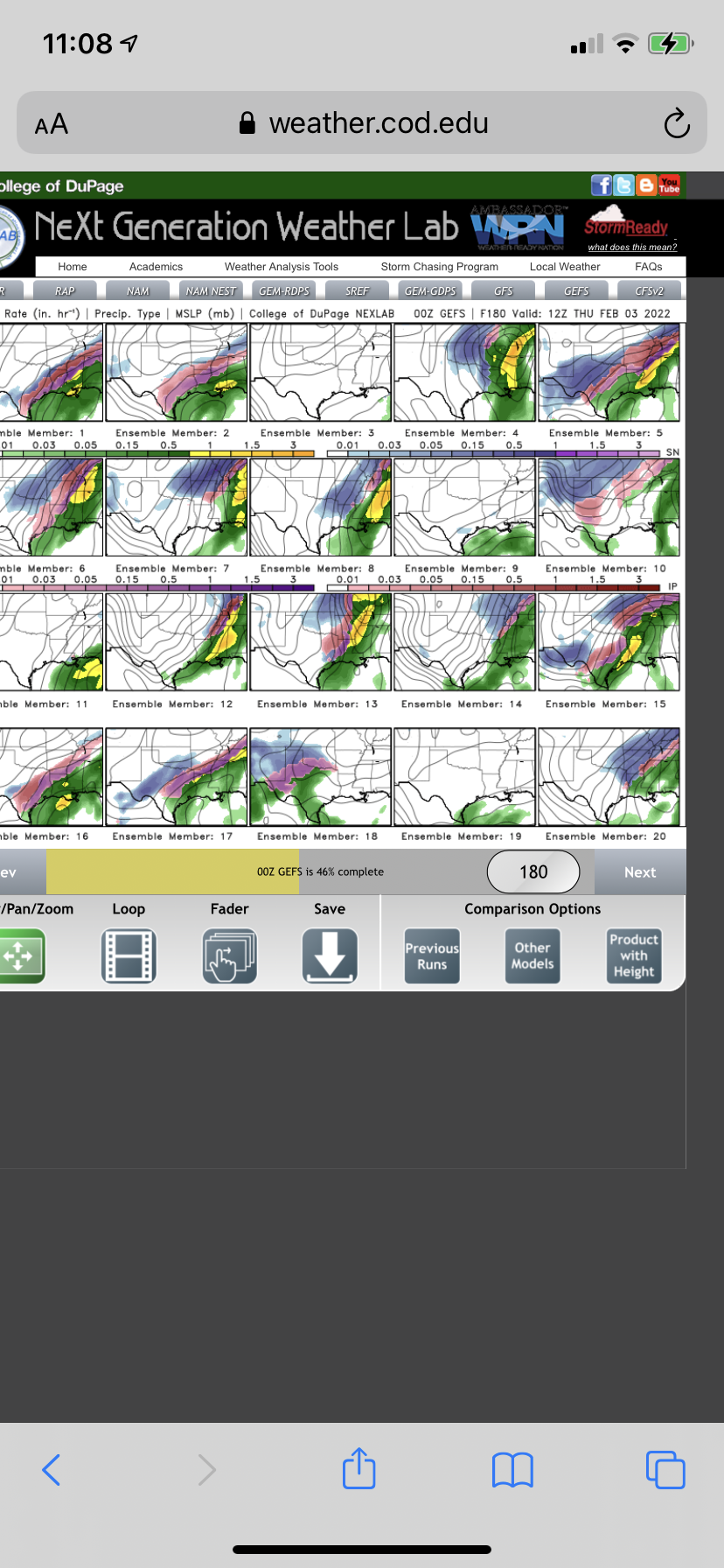Open the Weather Analysis Tools menu
The width and height of the screenshot is (724, 1568).
pos(281,267)
